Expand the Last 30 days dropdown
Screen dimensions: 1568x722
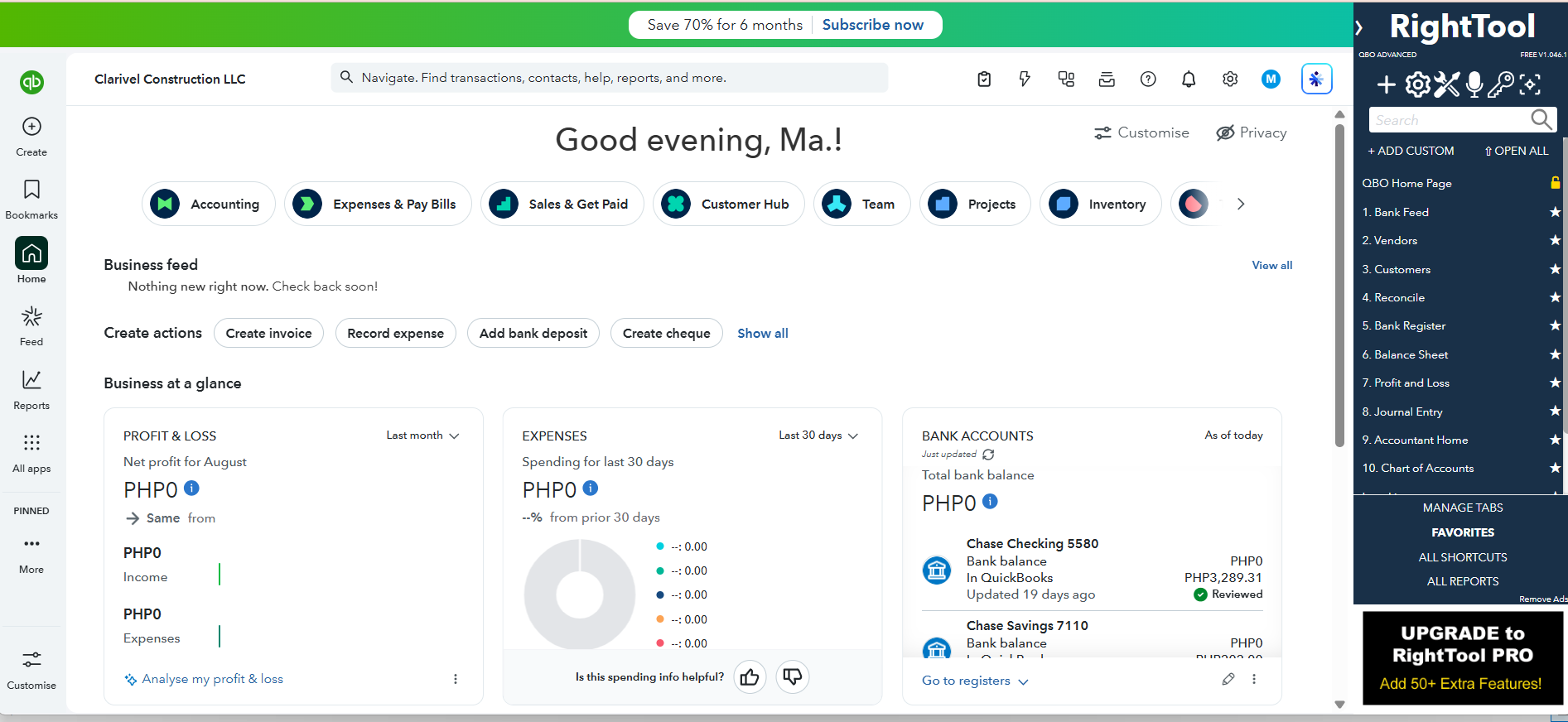(818, 436)
